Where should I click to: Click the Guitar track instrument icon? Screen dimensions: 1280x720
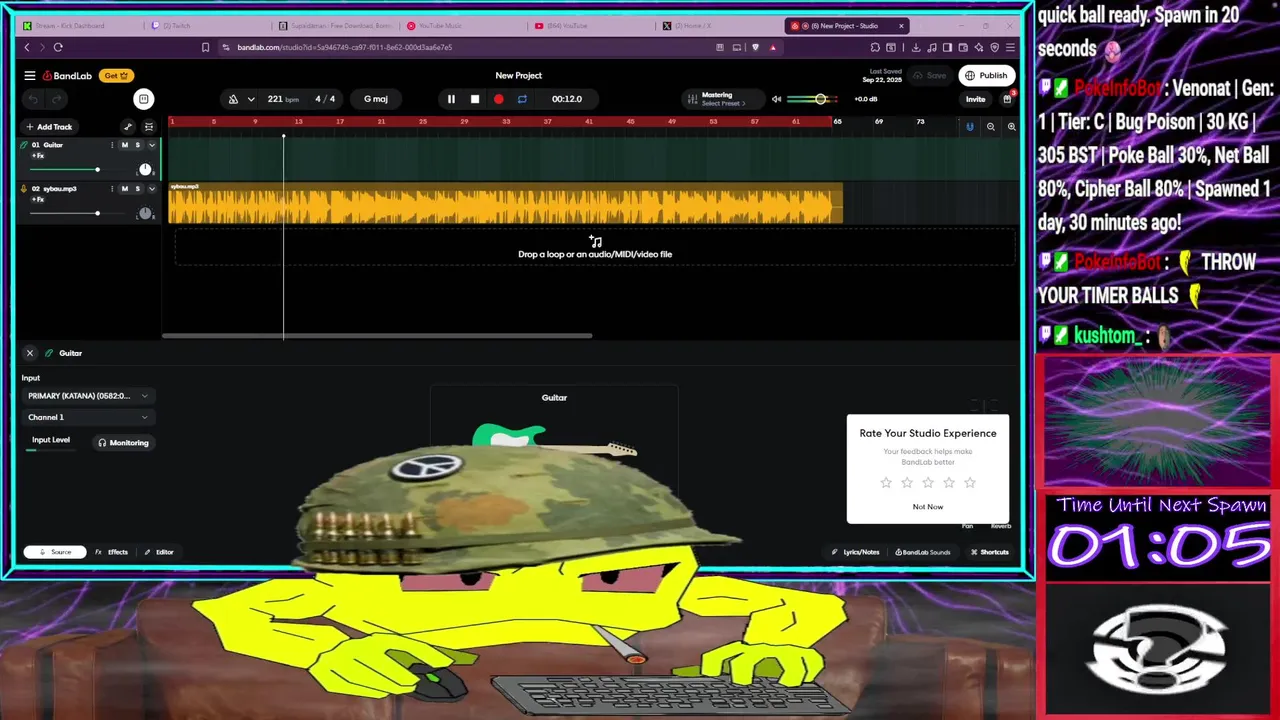coord(24,145)
